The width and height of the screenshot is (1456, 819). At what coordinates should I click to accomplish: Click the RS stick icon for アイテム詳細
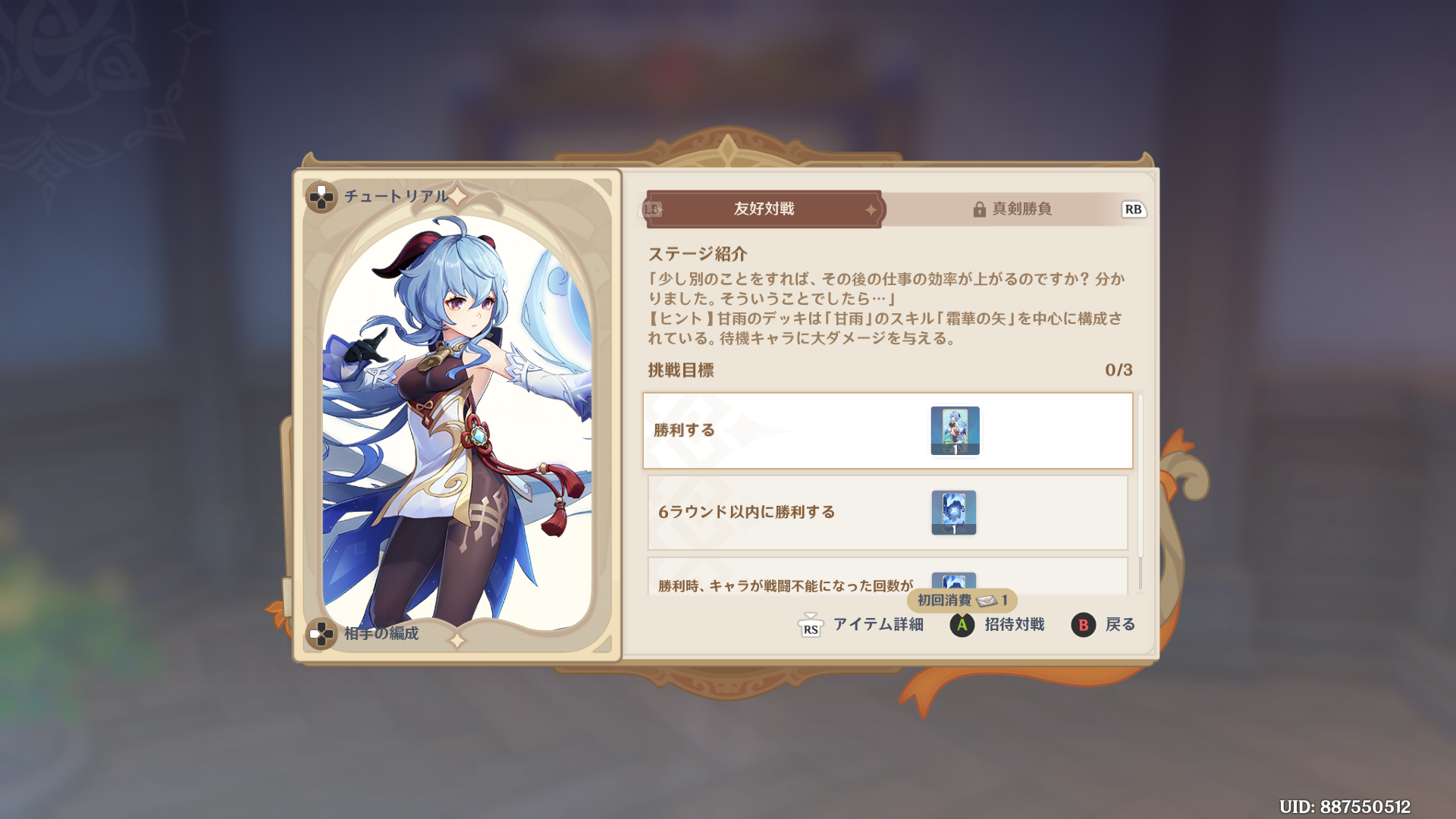pyautogui.click(x=811, y=626)
